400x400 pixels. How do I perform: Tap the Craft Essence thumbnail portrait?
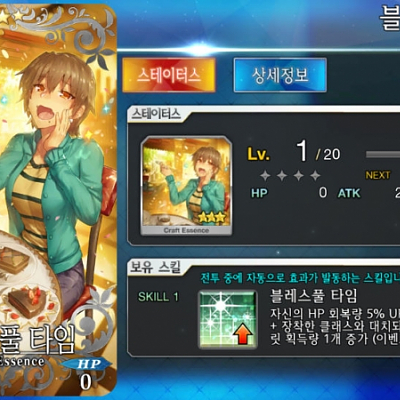187,186
